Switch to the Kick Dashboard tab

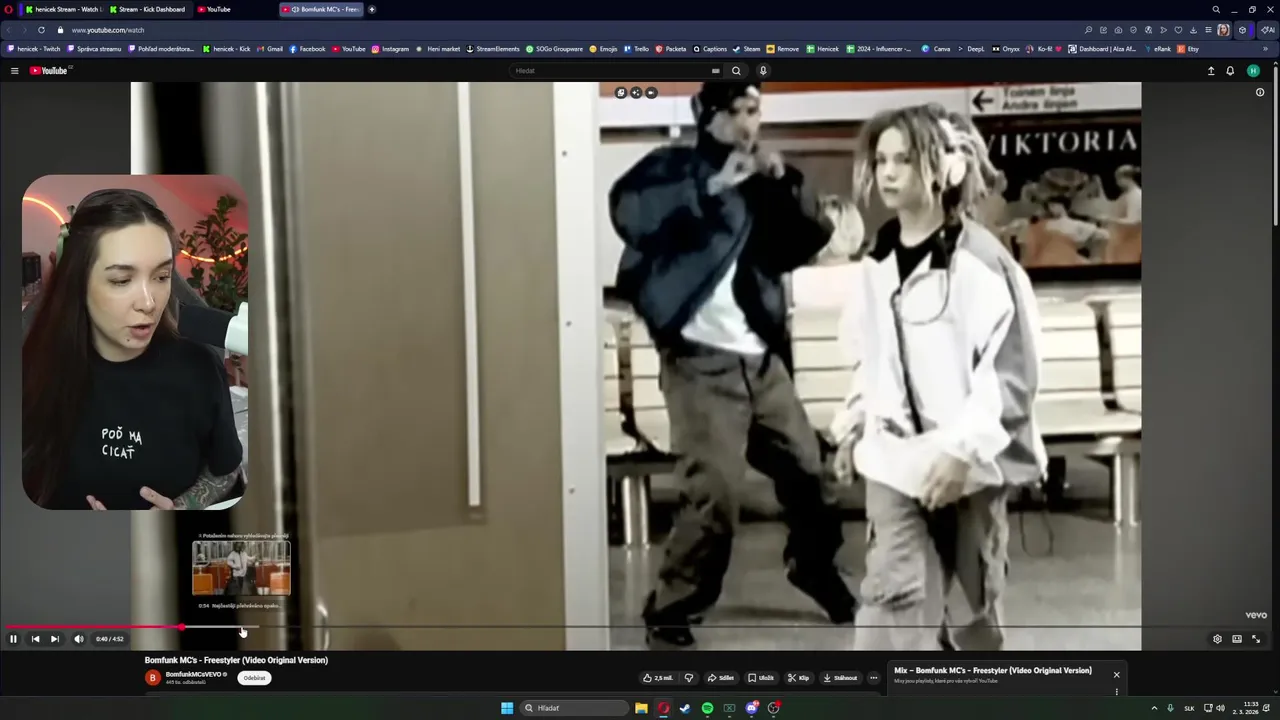[x=147, y=9]
